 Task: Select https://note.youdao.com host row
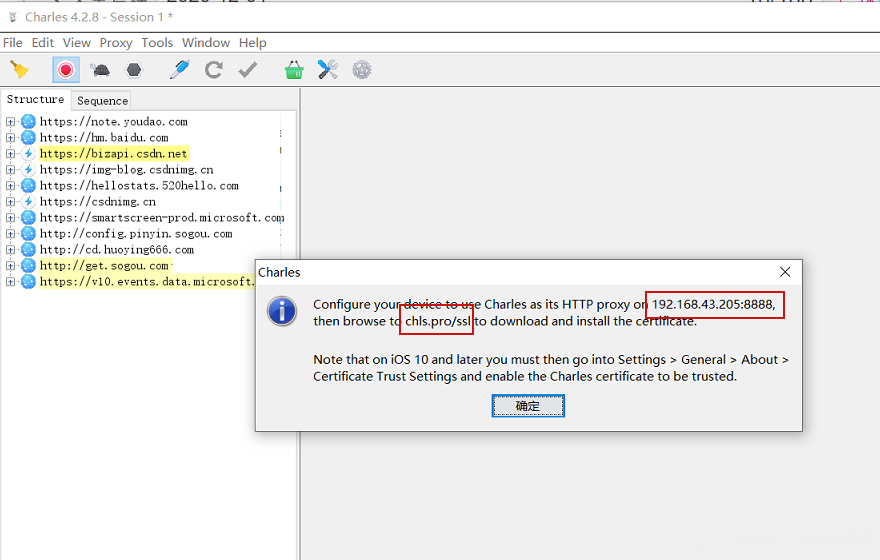pyautogui.click(x=114, y=121)
